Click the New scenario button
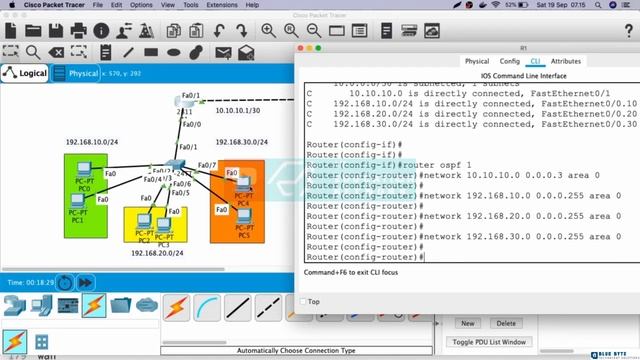This screenshot has height=360, width=640. (468, 323)
